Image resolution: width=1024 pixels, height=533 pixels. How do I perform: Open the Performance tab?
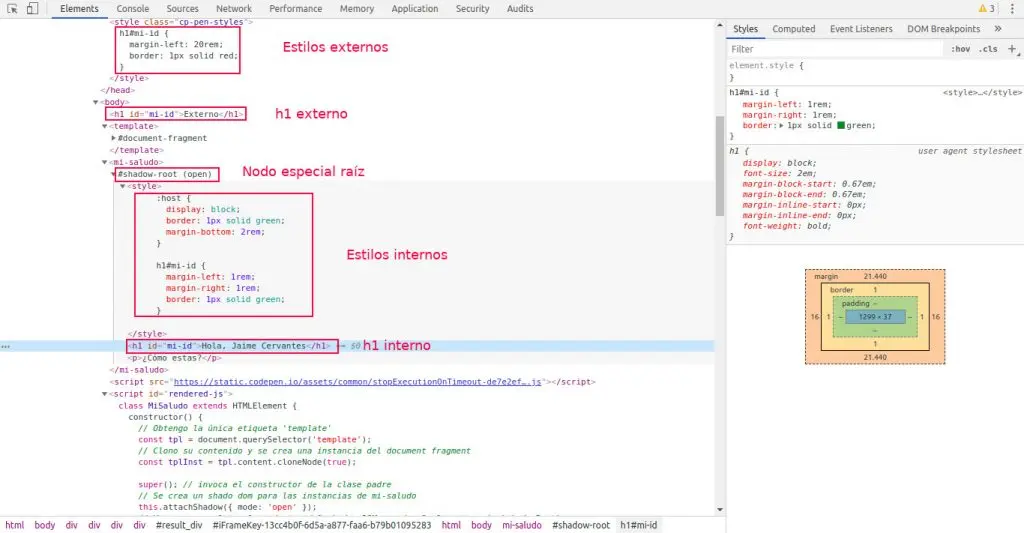(295, 8)
